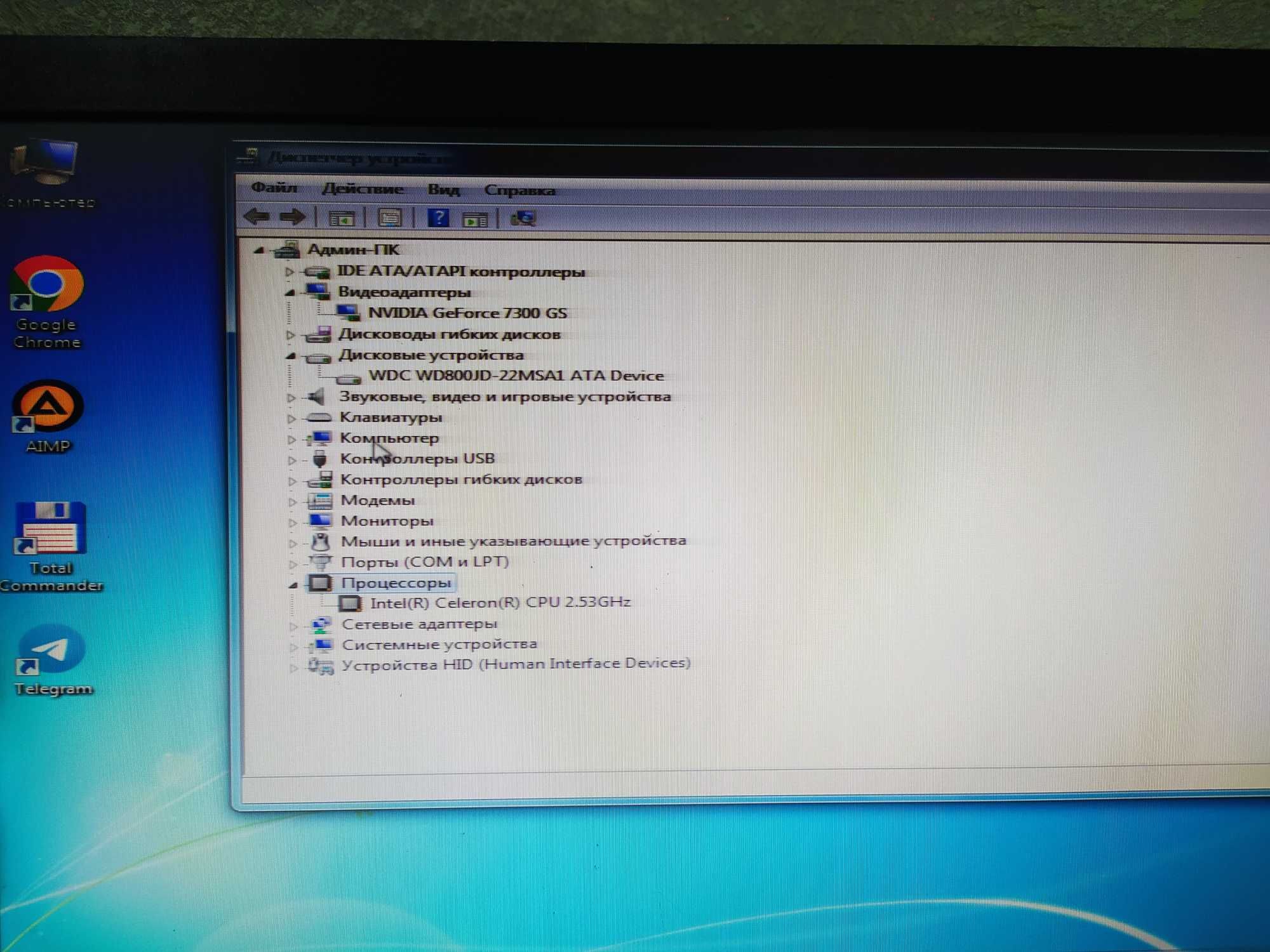Image resolution: width=1270 pixels, height=952 pixels.
Task: Open the Действие menu
Action: 363,188
